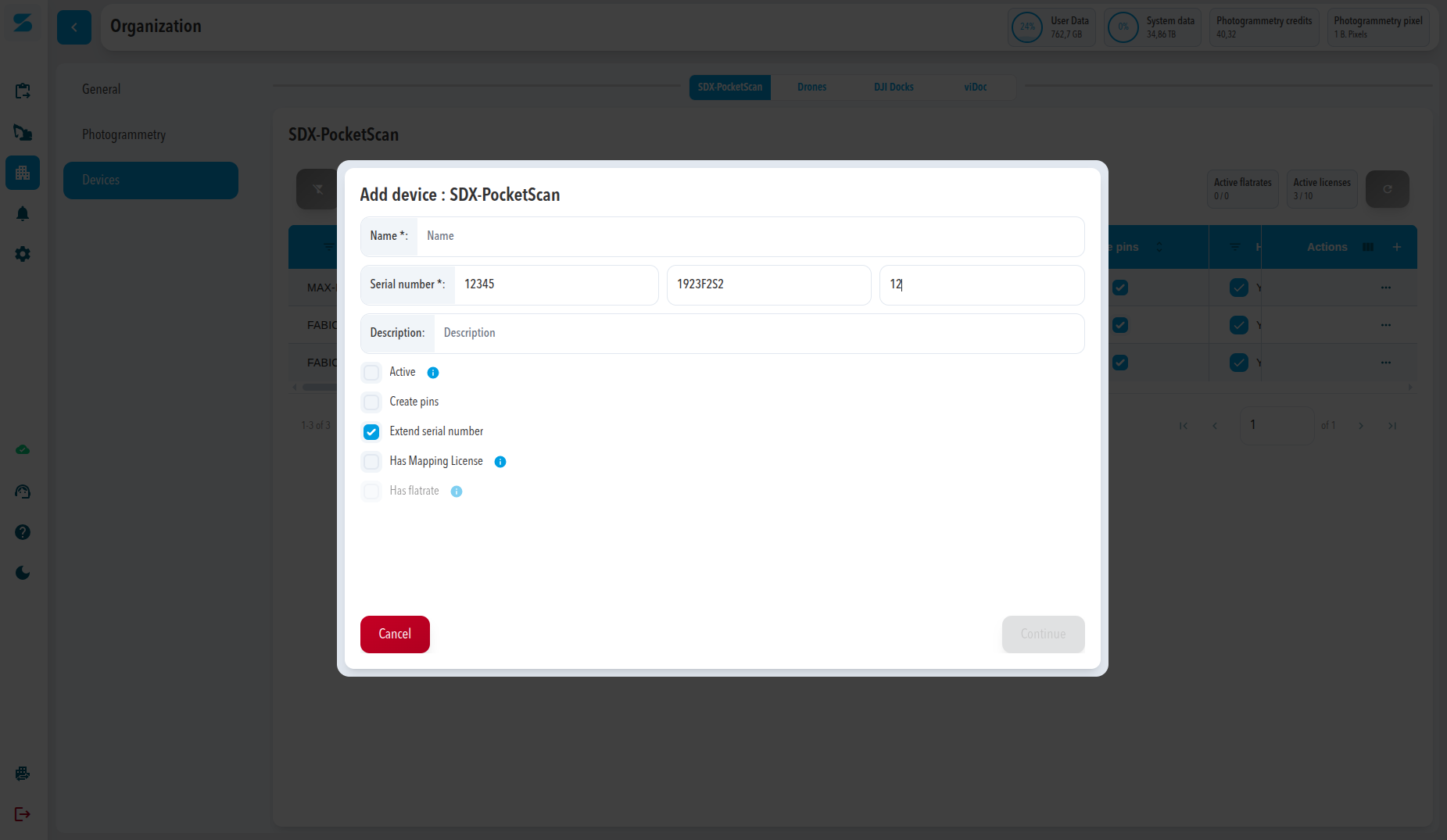Toggle the second checkbox in the third table row

(x=1239, y=363)
